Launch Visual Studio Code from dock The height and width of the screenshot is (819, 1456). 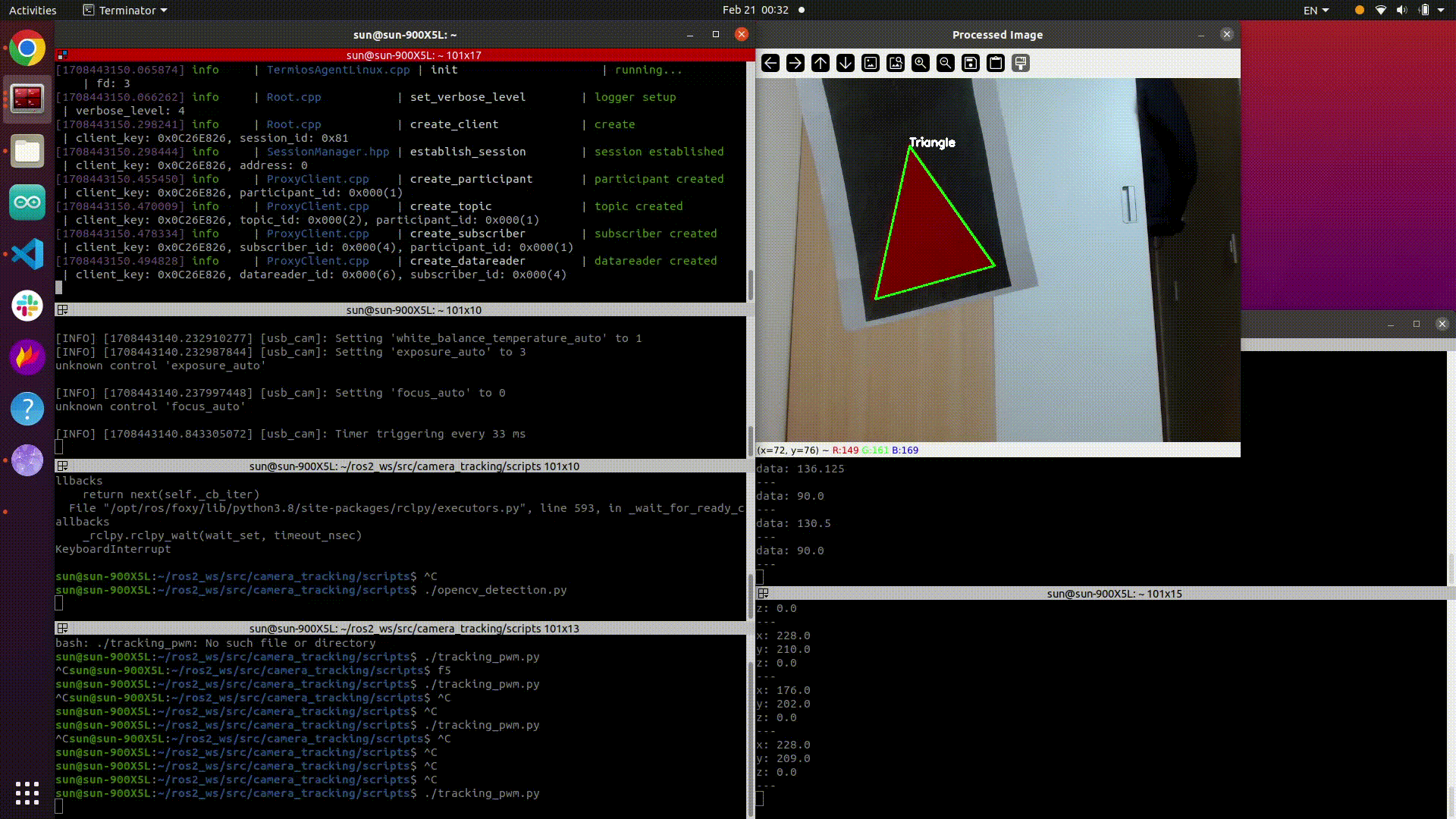(x=27, y=254)
